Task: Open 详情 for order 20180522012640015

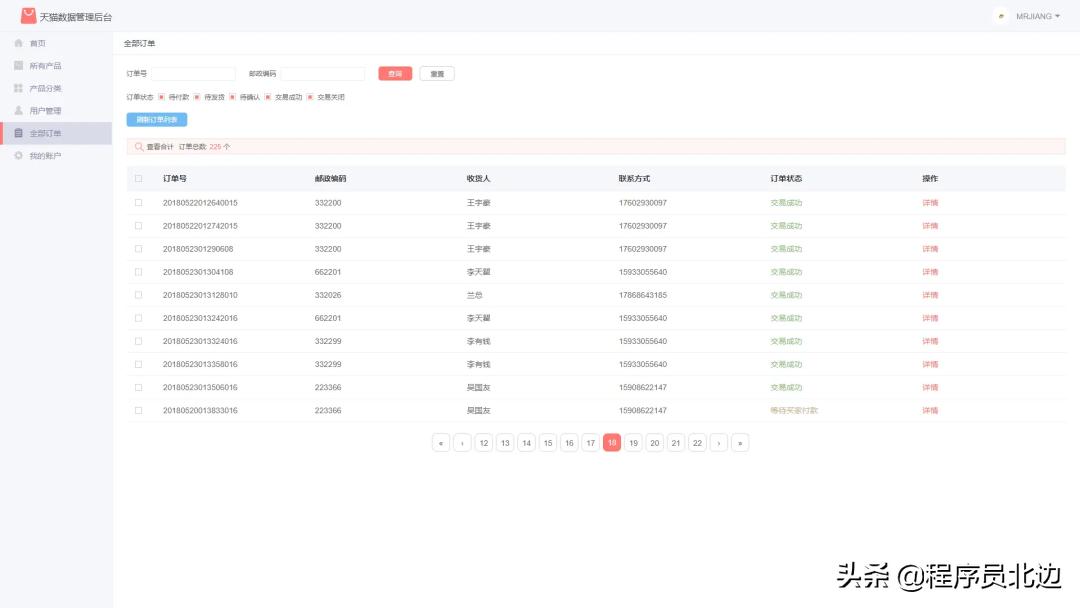Action: [x=928, y=202]
